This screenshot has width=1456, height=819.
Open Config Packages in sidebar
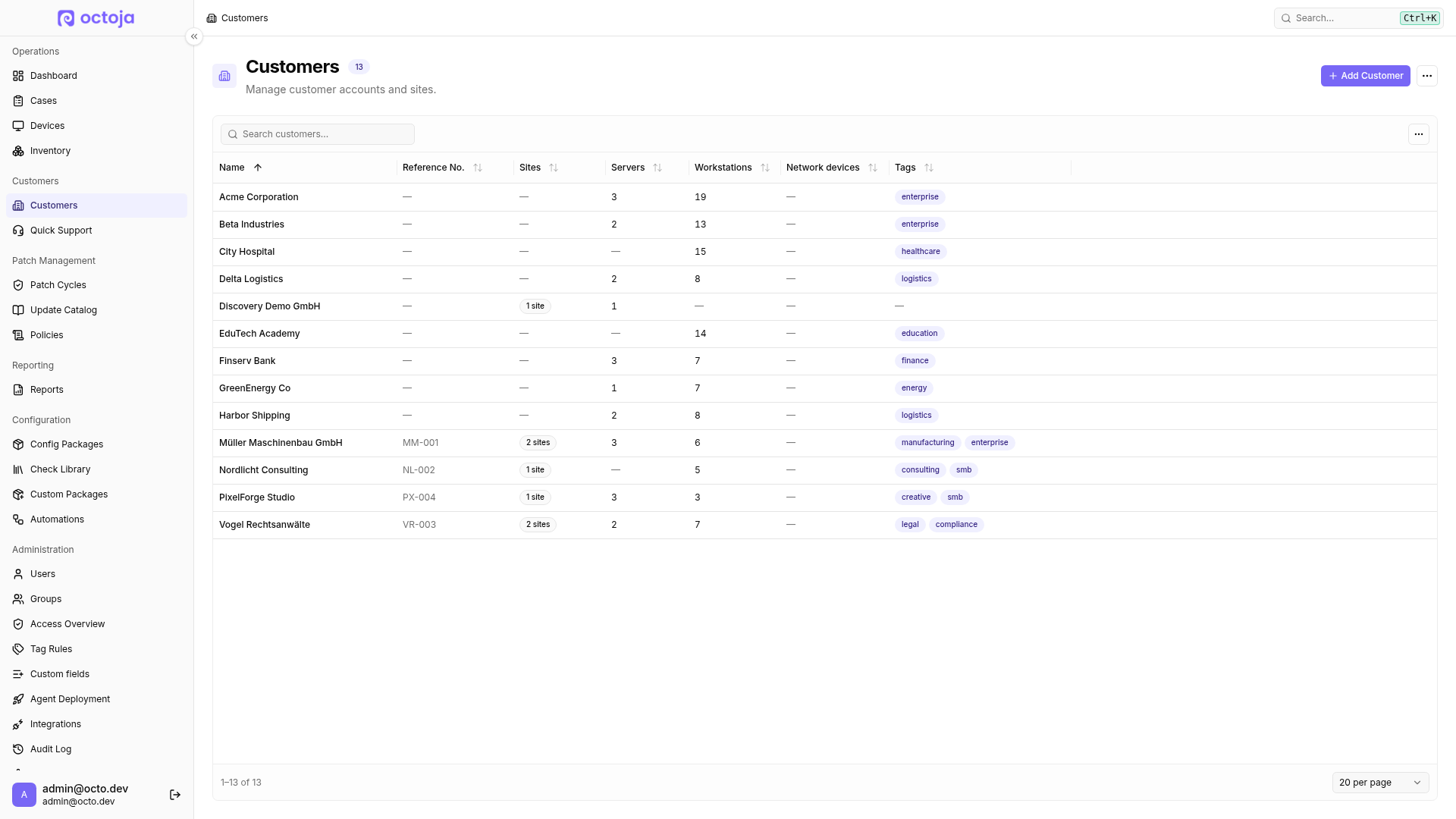[x=96, y=444]
